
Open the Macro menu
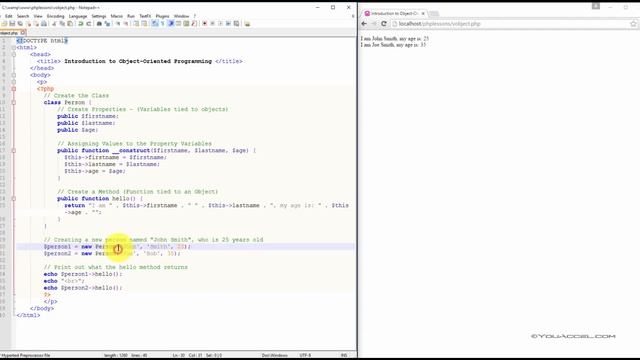pos(117,16)
